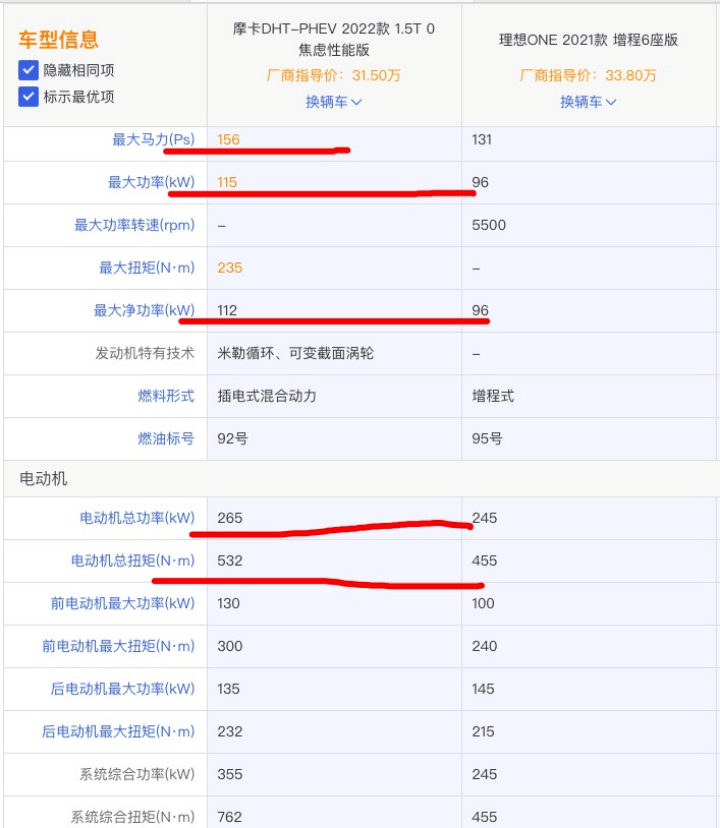Select the 系统综合扭矩(N·m) row label
The height and width of the screenshot is (828, 720).
coord(133,817)
